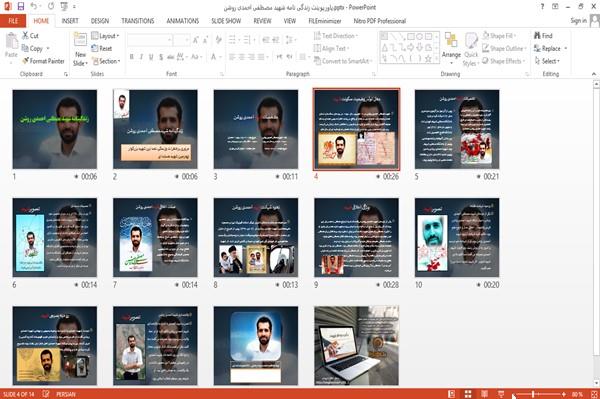The height and width of the screenshot is (399, 600).
Task: Select the oval shape in shapes gallery
Action: 419,37
